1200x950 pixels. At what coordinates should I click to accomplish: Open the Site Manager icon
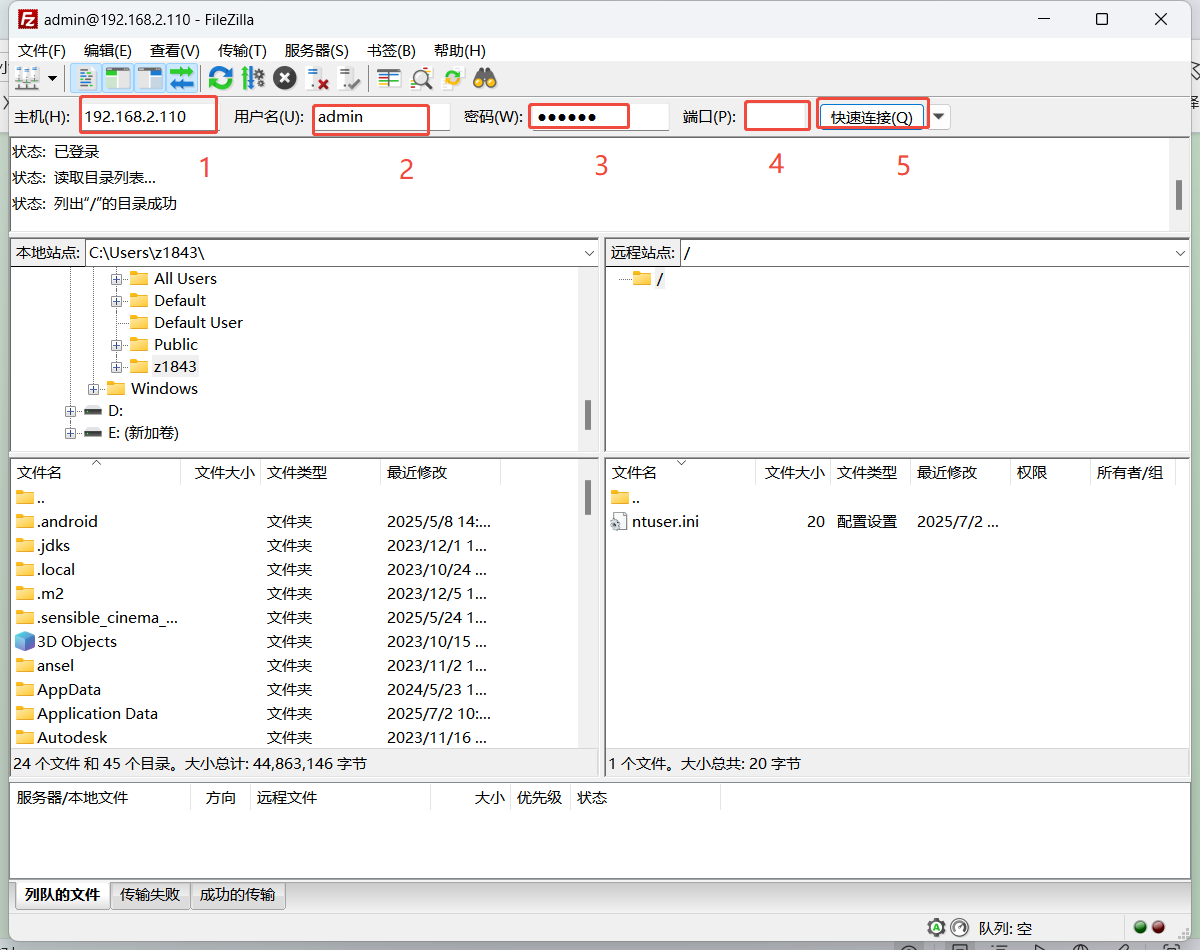coord(26,78)
